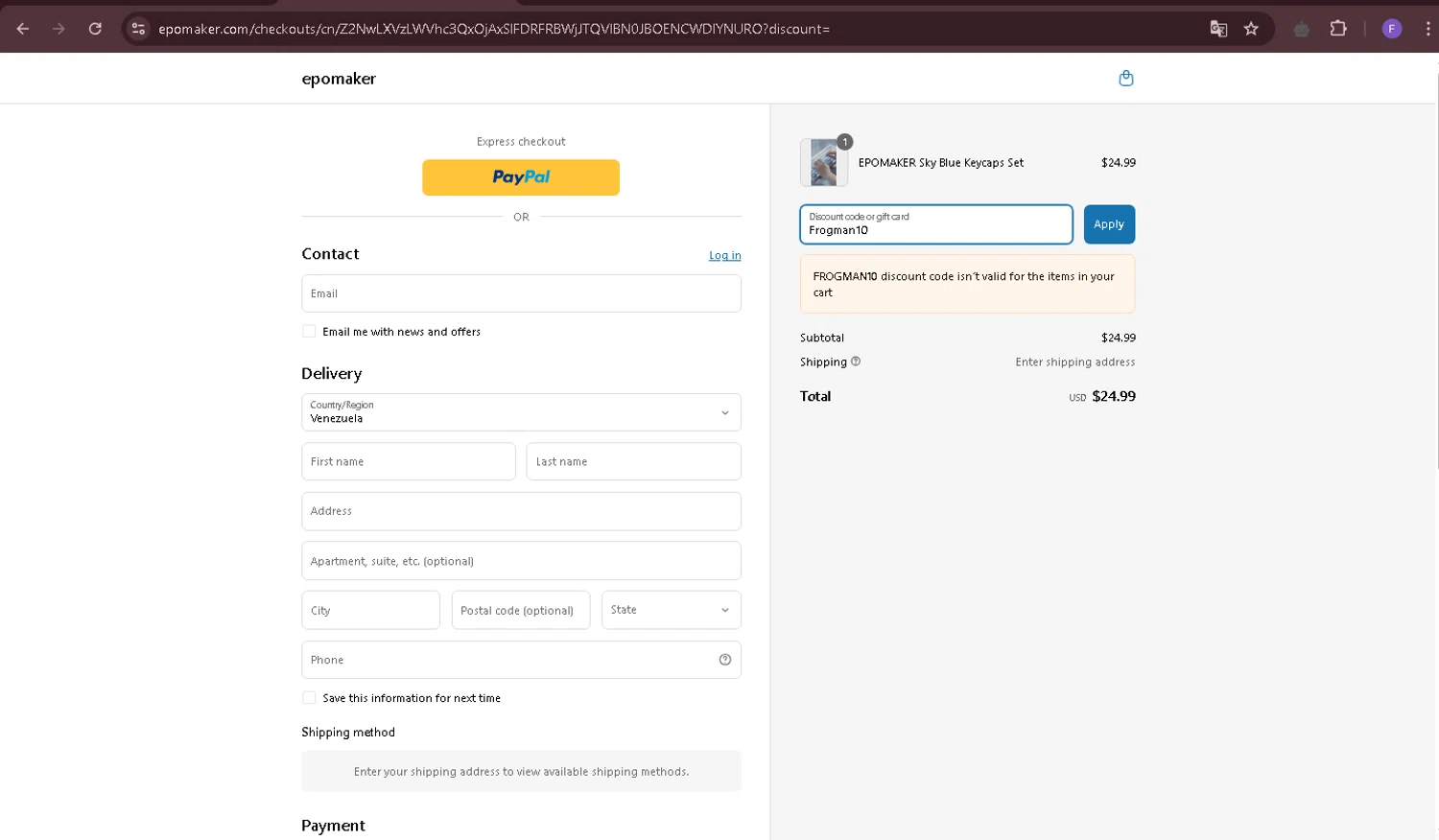1439x840 pixels.
Task: Tick Email me with news and offers
Action: point(309,332)
